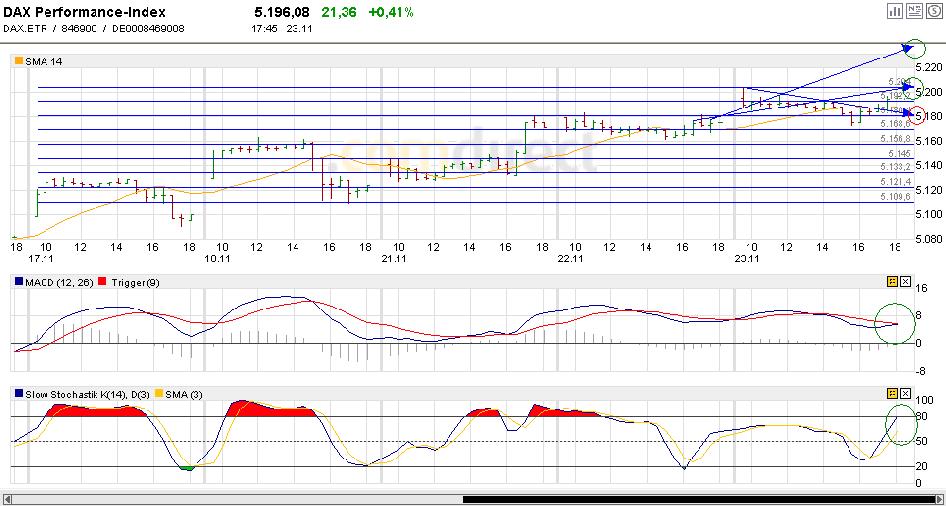Viewport: 946px width, 506px height.
Task: Click the 5.145 level label
Action: click(x=899, y=153)
